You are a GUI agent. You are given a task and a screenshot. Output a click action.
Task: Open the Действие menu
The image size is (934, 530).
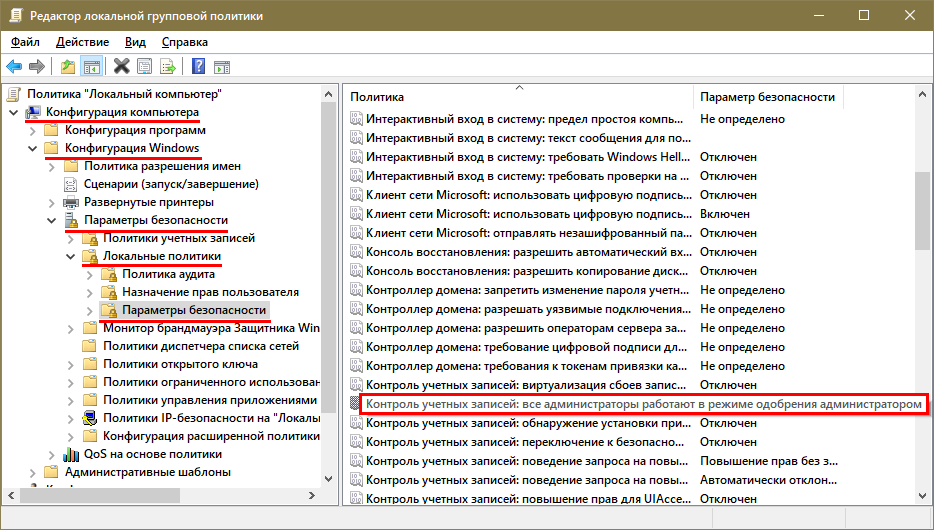pos(82,42)
